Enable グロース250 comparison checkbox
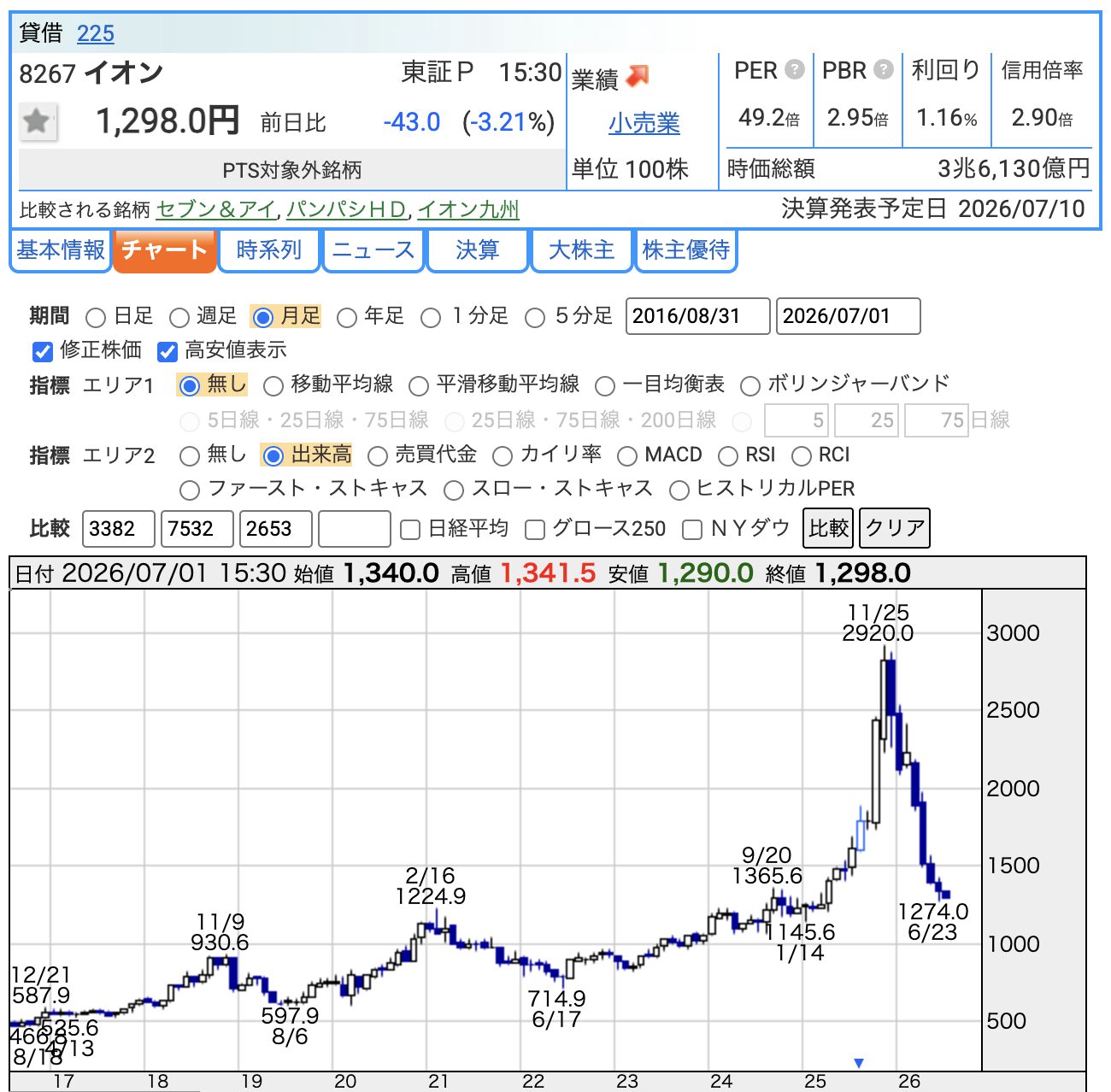This screenshot has width=1111, height=1092. tap(535, 530)
